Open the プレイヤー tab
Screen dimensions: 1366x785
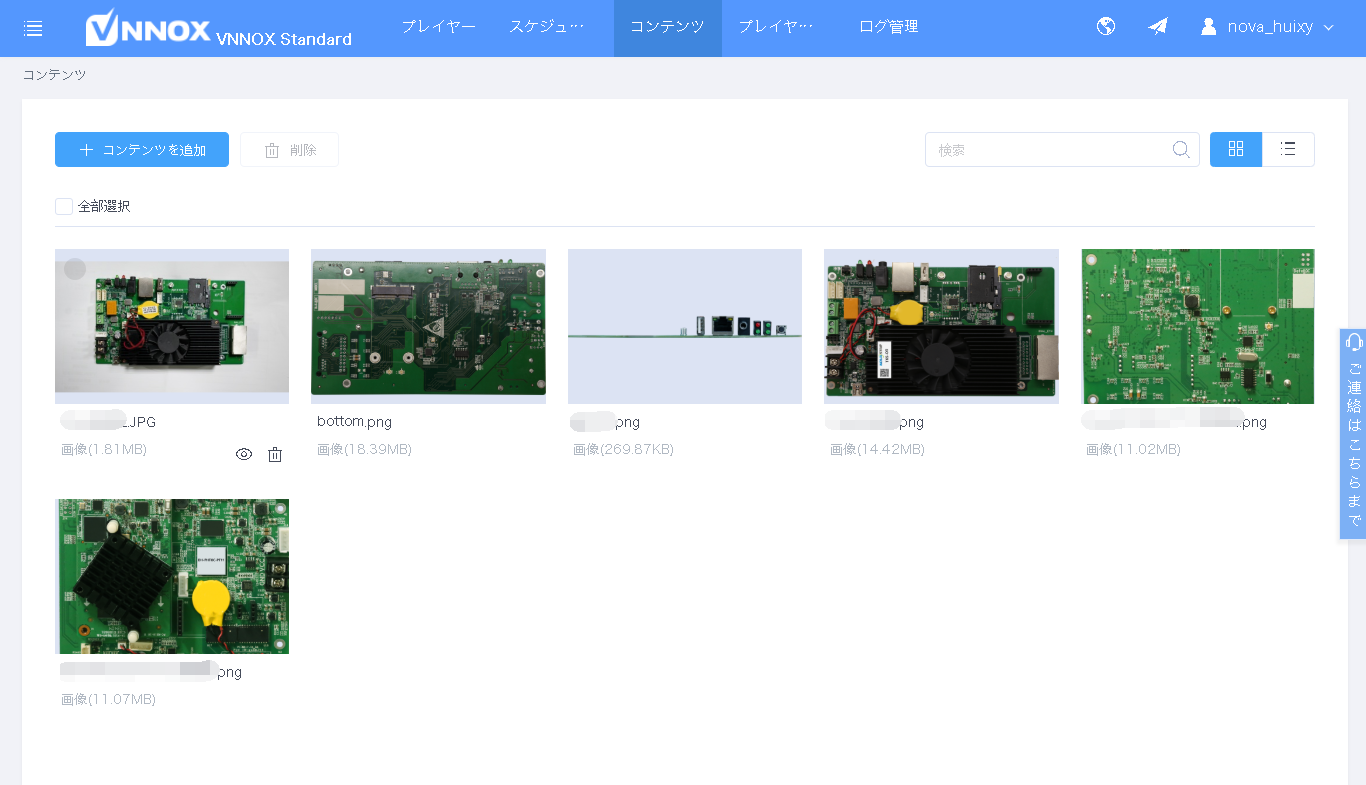tap(438, 27)
